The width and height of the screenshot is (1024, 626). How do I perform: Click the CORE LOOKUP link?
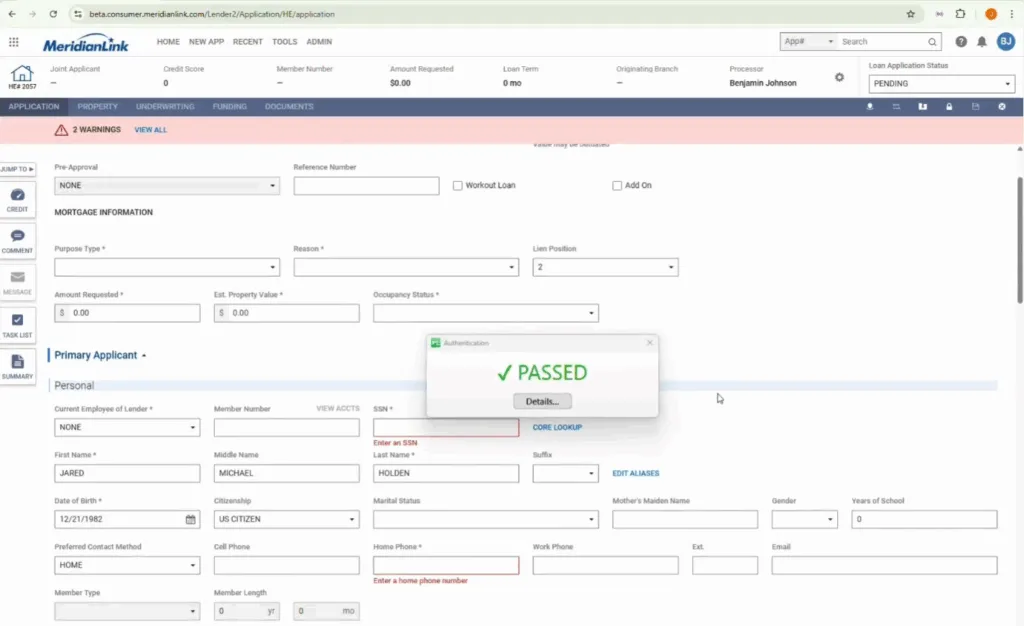click(x=558, y=426)
